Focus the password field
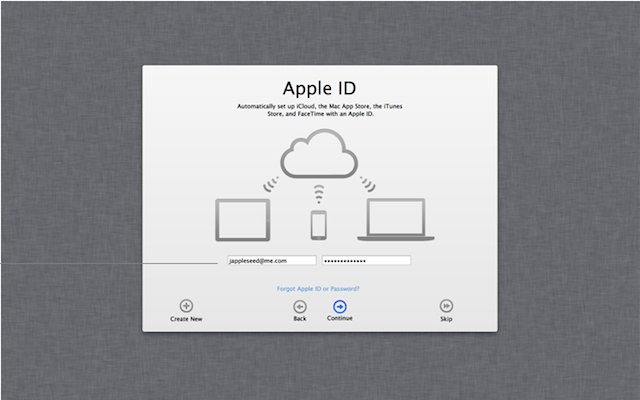 367,260
